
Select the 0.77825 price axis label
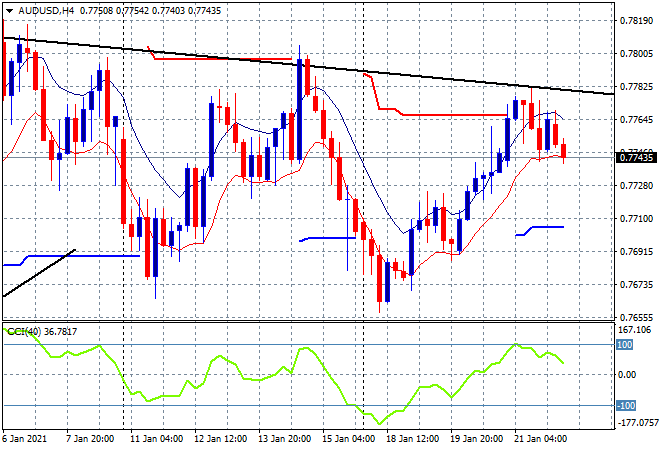[x=636, y=87]
